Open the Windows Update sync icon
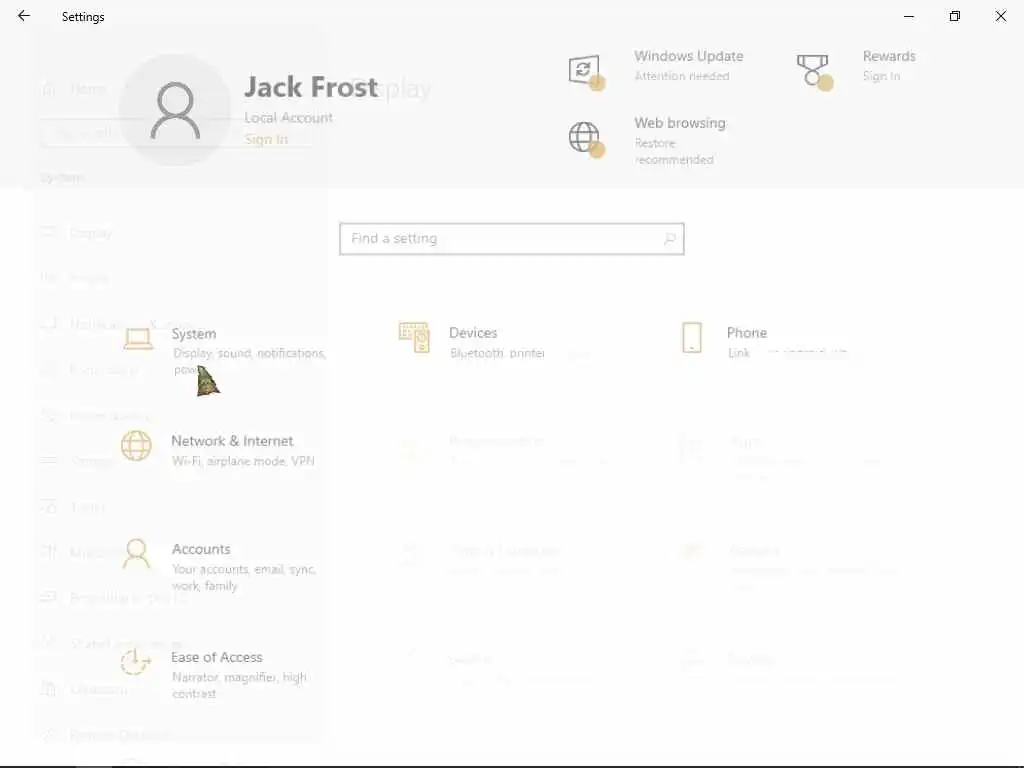 click(585, 71)
